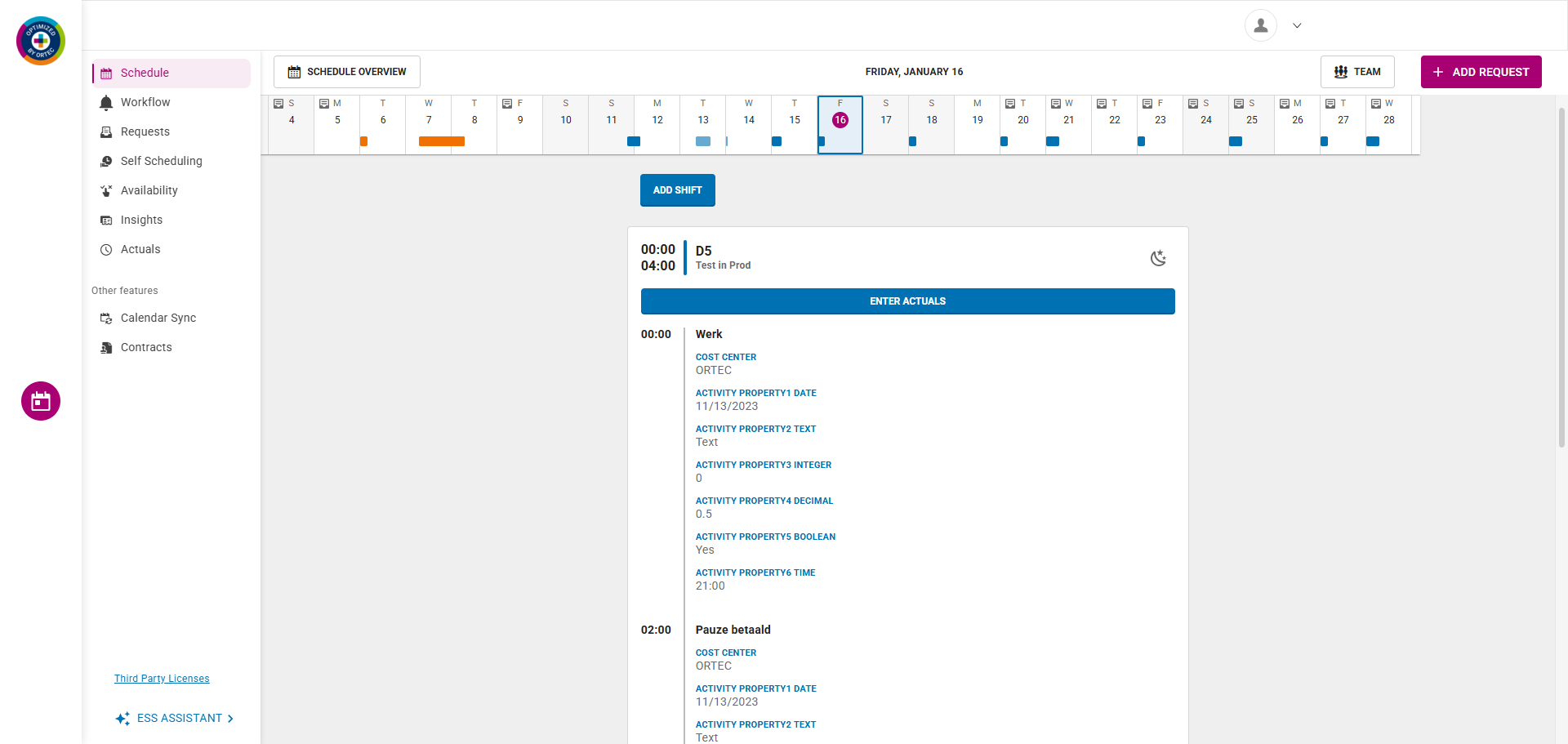Viewport: 1568px width, 744px height.
Task: Open the round calendar shortcut button
Action: pyautogui.click(x=41, y=401)
